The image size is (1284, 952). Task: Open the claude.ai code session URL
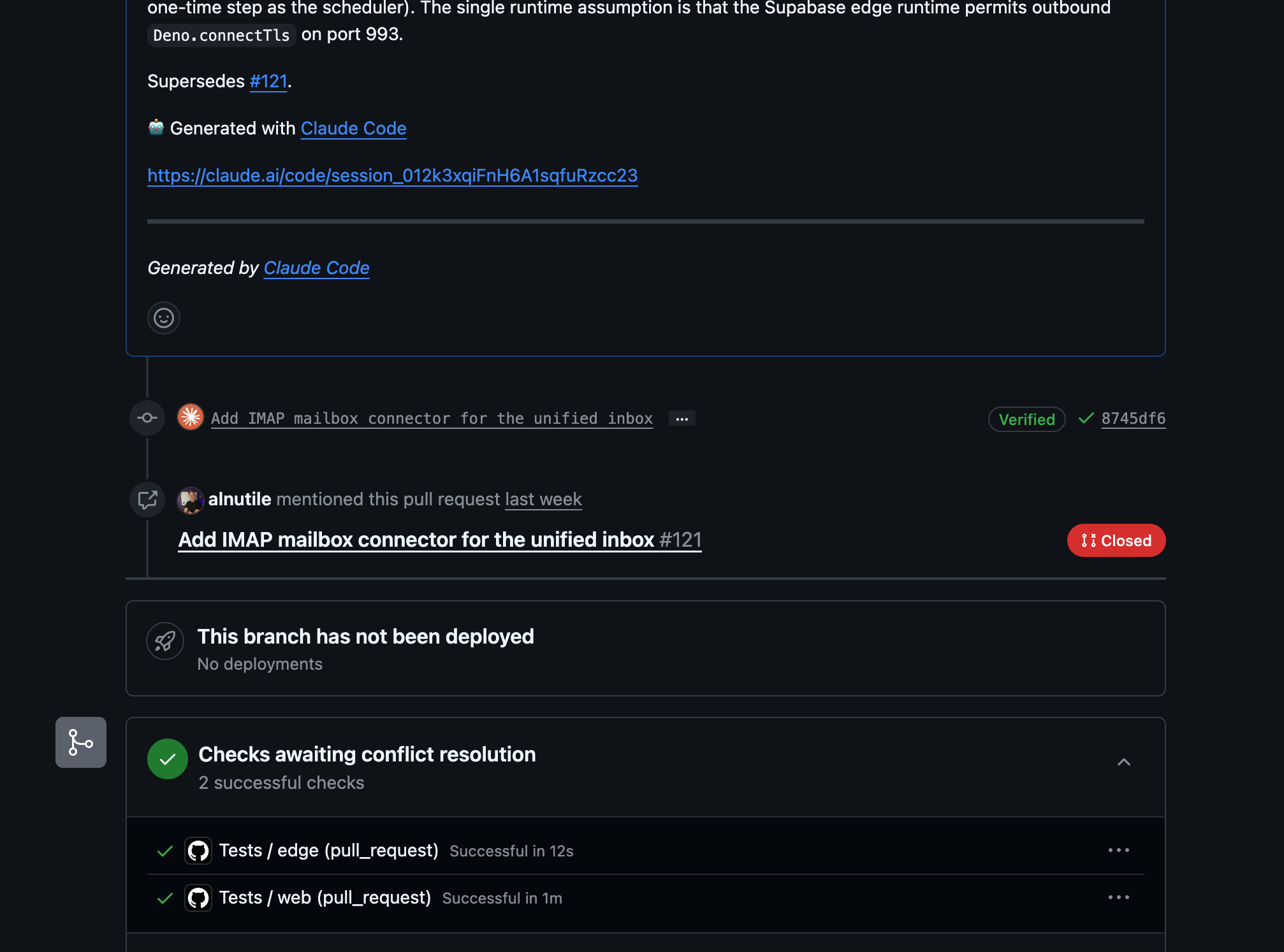point(392,175)
